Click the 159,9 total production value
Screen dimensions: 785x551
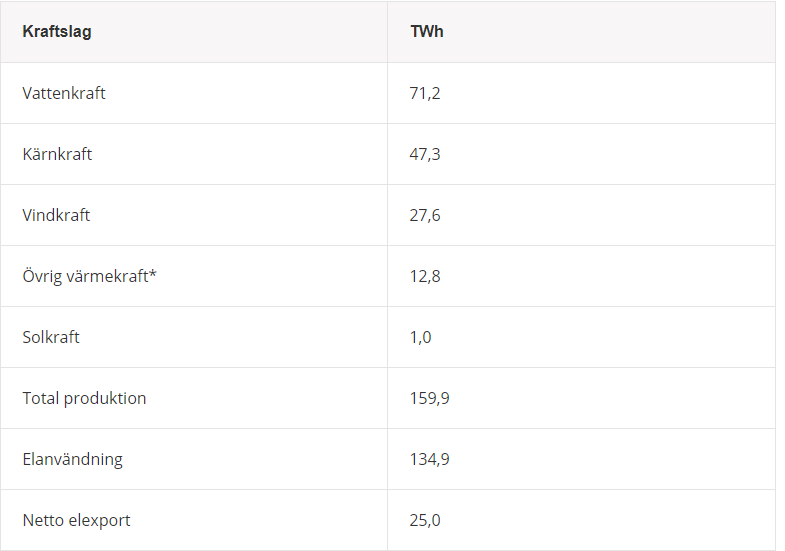coord(430,398)
